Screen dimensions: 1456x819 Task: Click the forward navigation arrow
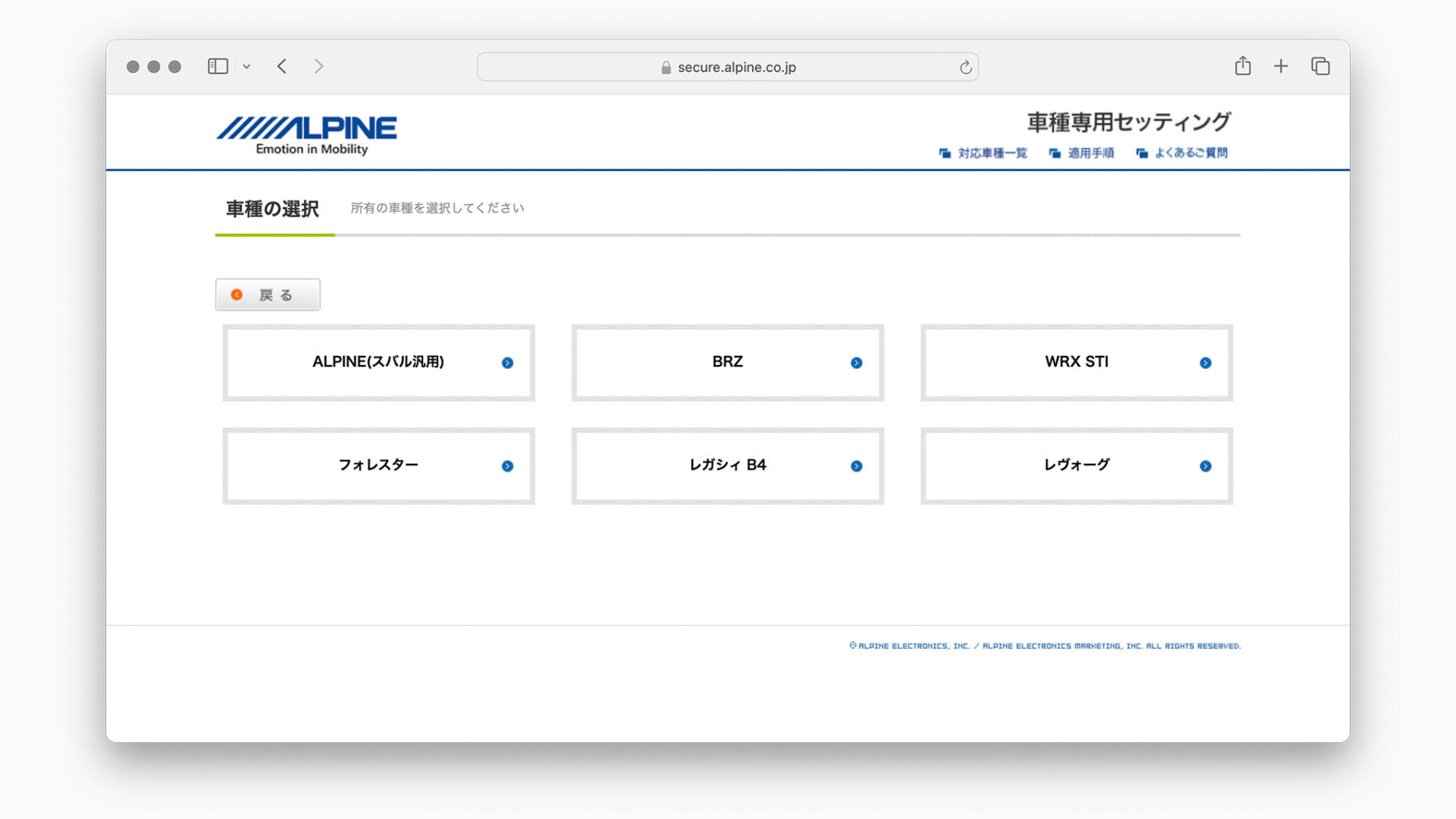tap(319, 66)
